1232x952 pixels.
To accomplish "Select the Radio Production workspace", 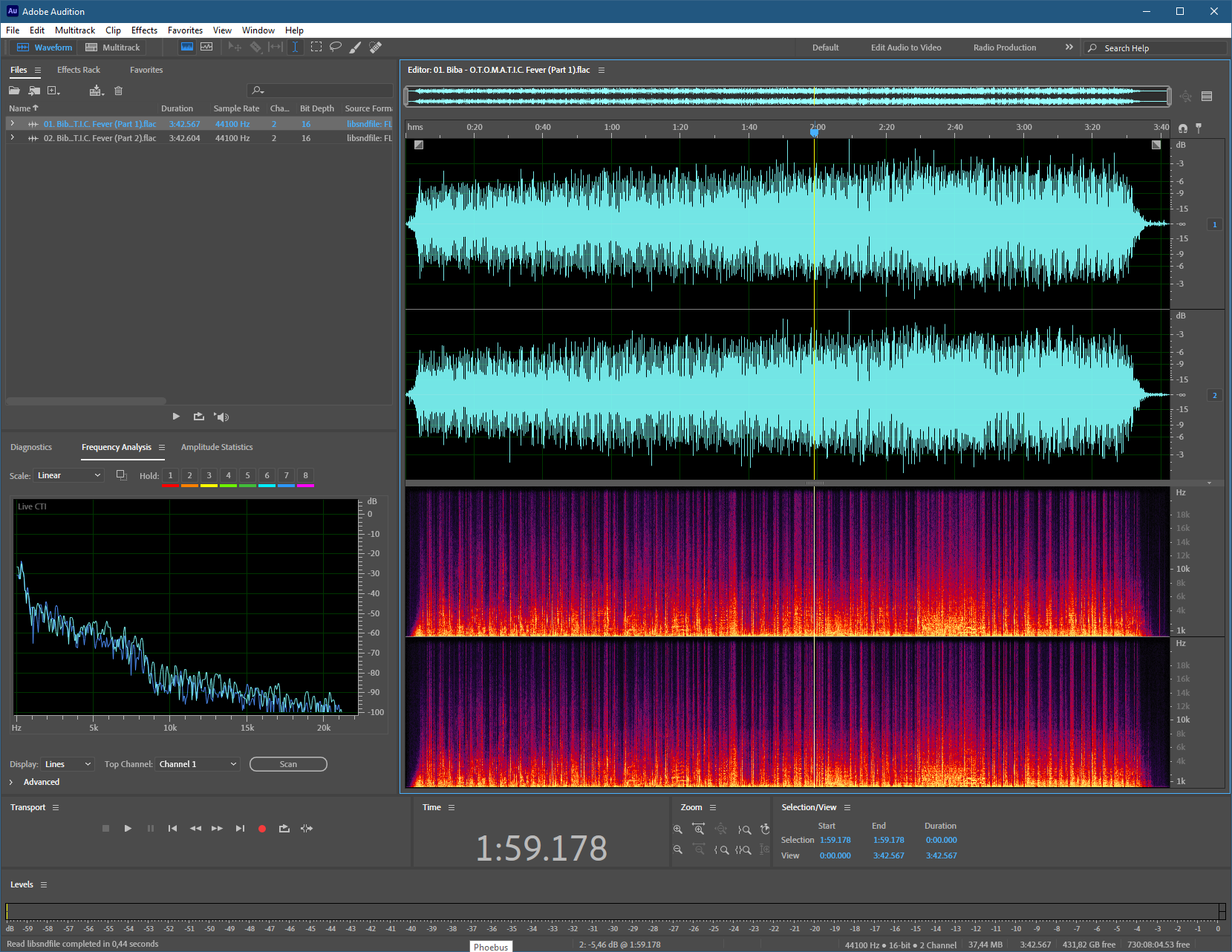I will 1005,48.
